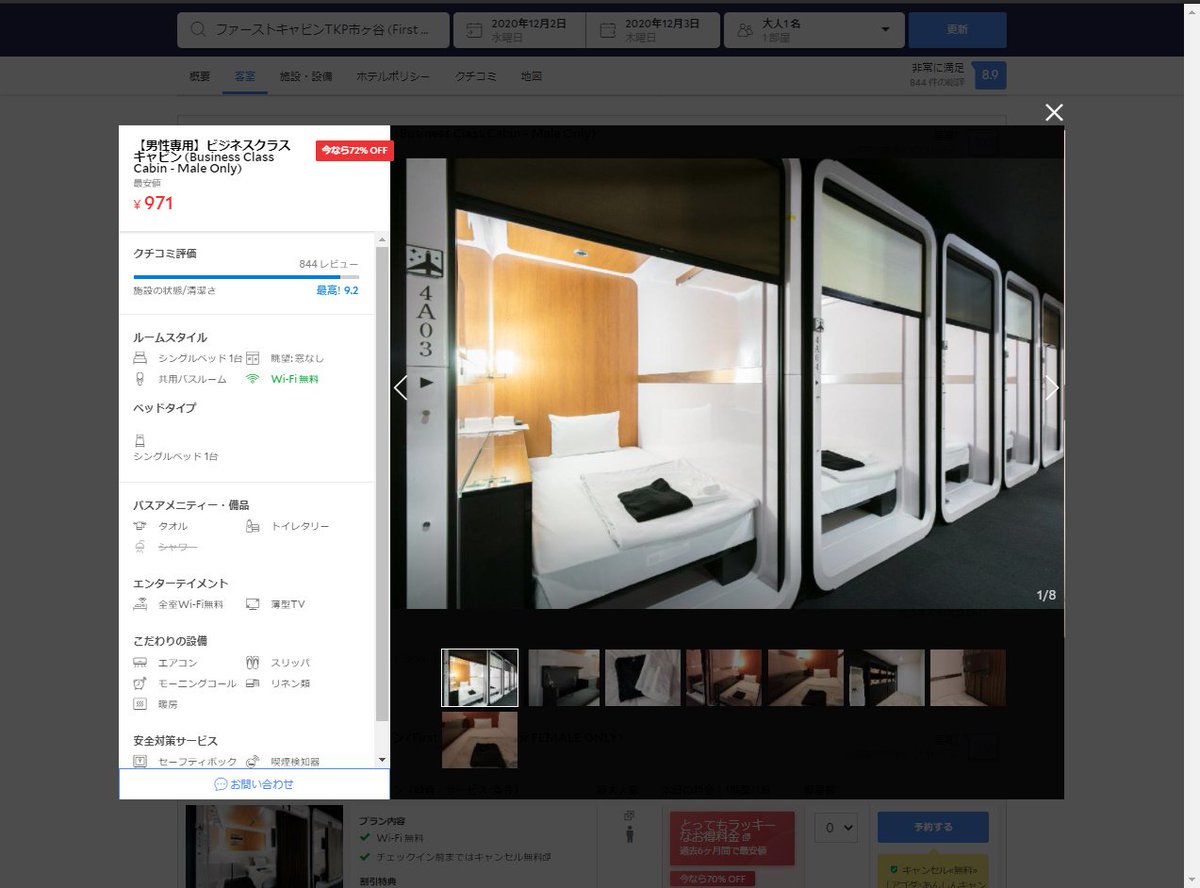This screenshot has width=1200, height=888.
Task: Open the 施設・設備 tab
Action: click(306, 76)
